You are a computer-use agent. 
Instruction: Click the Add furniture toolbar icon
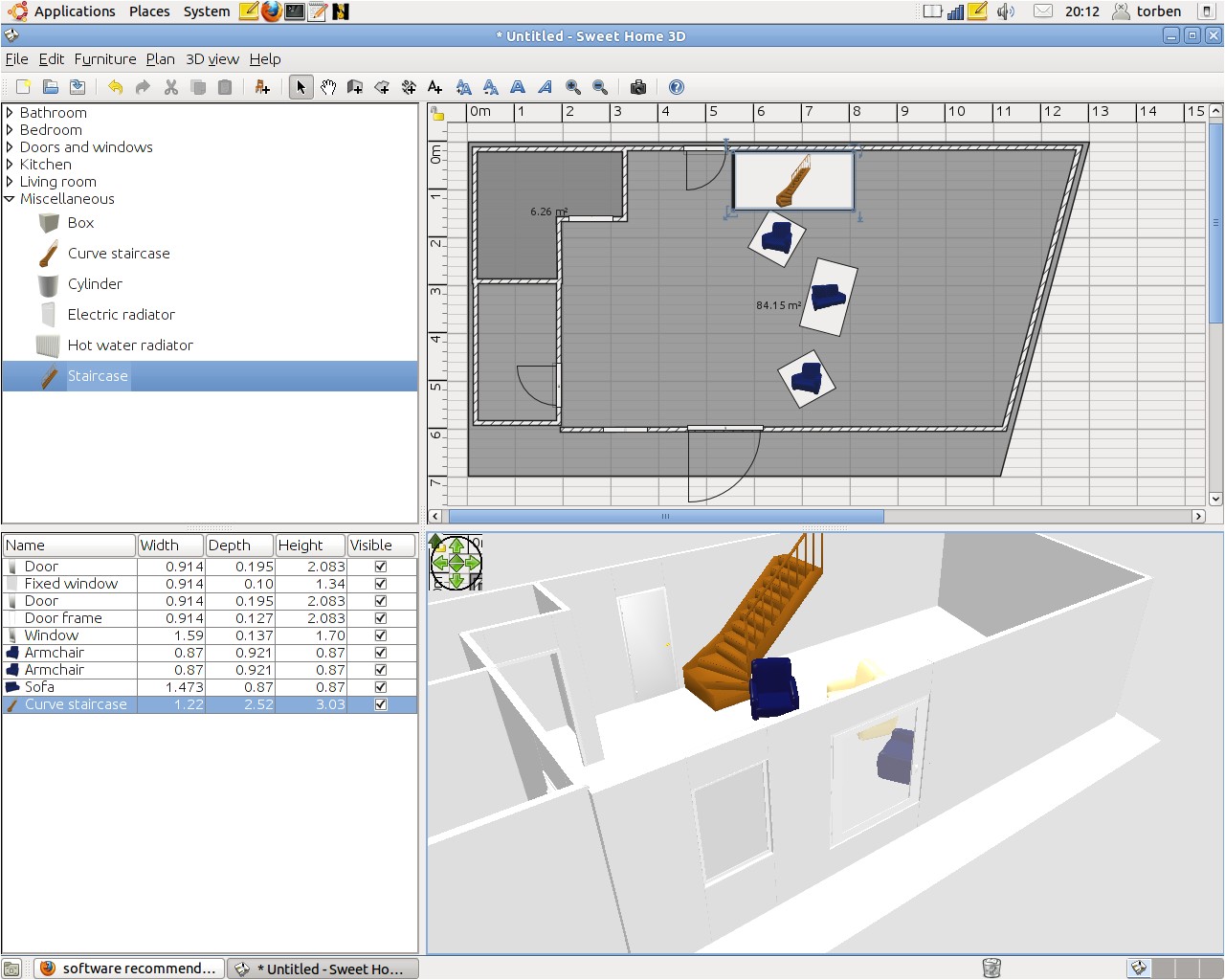pyautogui.click(x=262, y=87)
